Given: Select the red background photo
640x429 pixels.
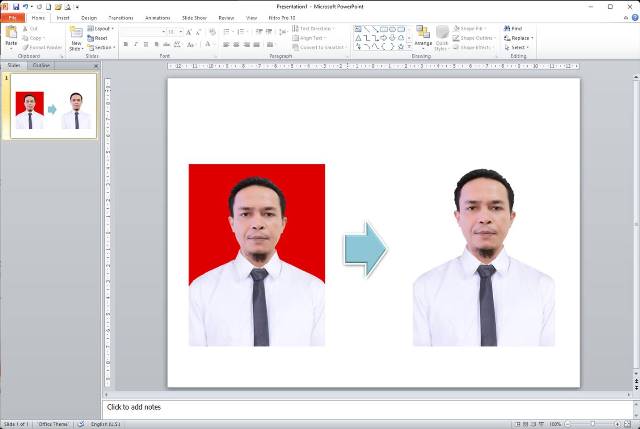Looking at the screenshot, I should click(x=257, y=255).
